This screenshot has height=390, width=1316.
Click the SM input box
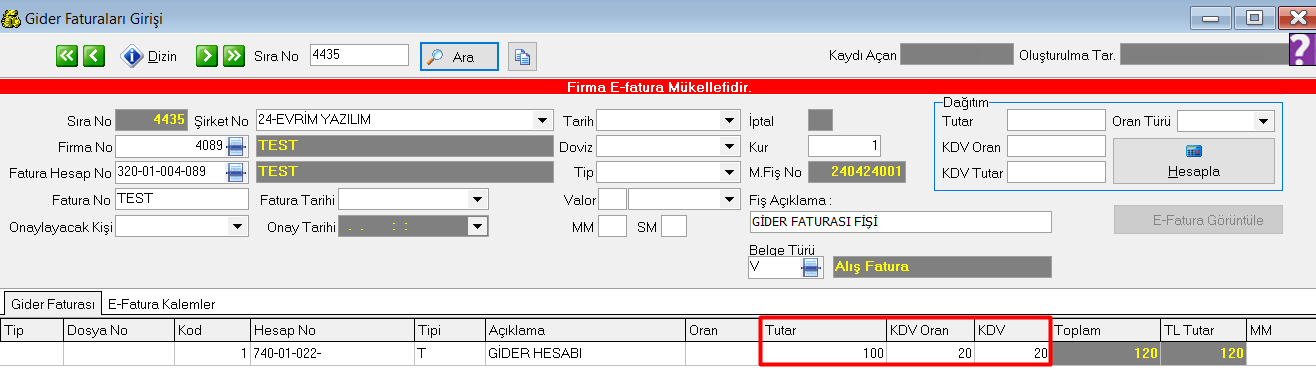(674, 226)
